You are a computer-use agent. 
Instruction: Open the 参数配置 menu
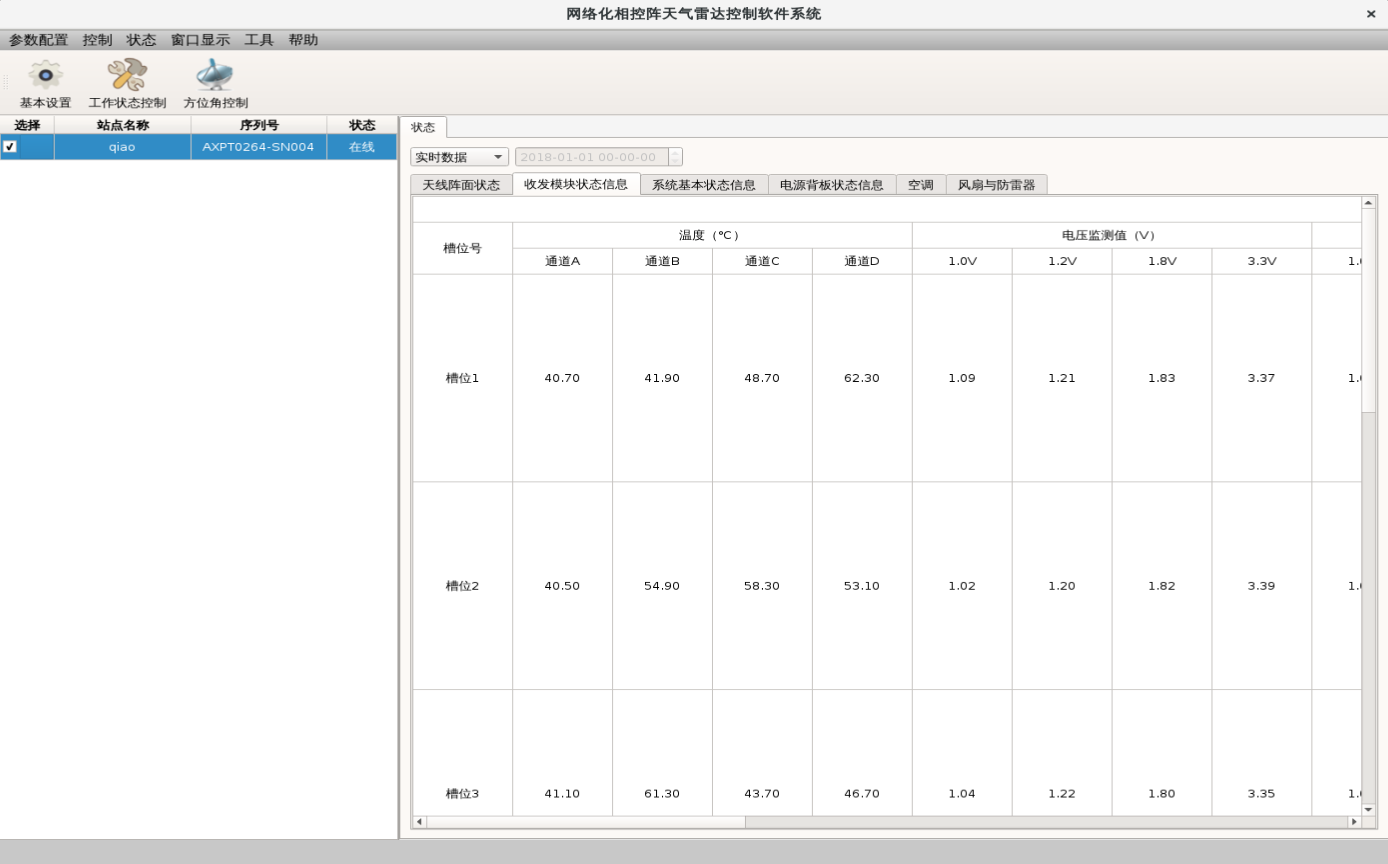pos(38,40)
